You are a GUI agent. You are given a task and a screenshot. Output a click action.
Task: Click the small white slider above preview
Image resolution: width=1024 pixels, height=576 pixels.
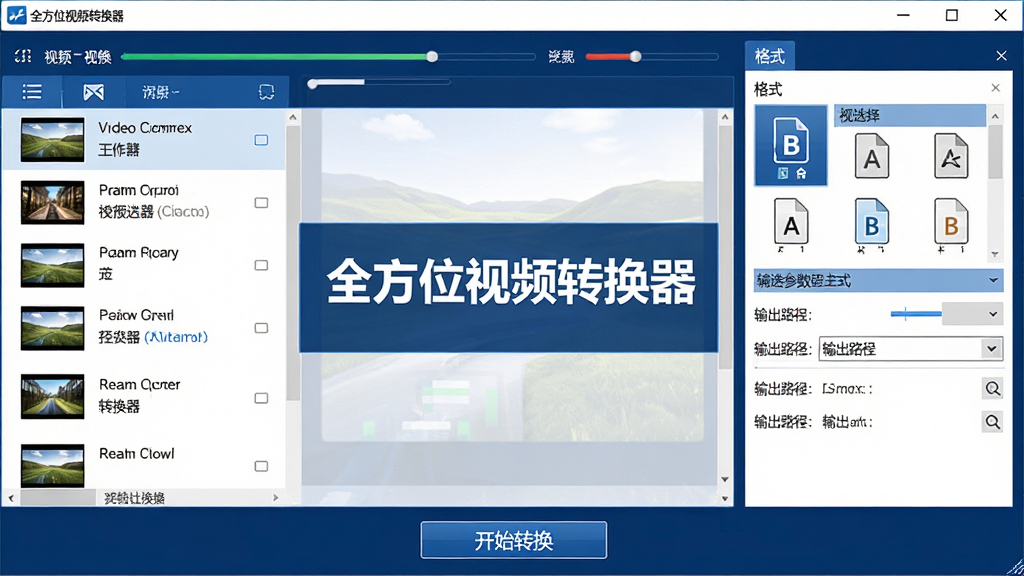pos(312,83)
